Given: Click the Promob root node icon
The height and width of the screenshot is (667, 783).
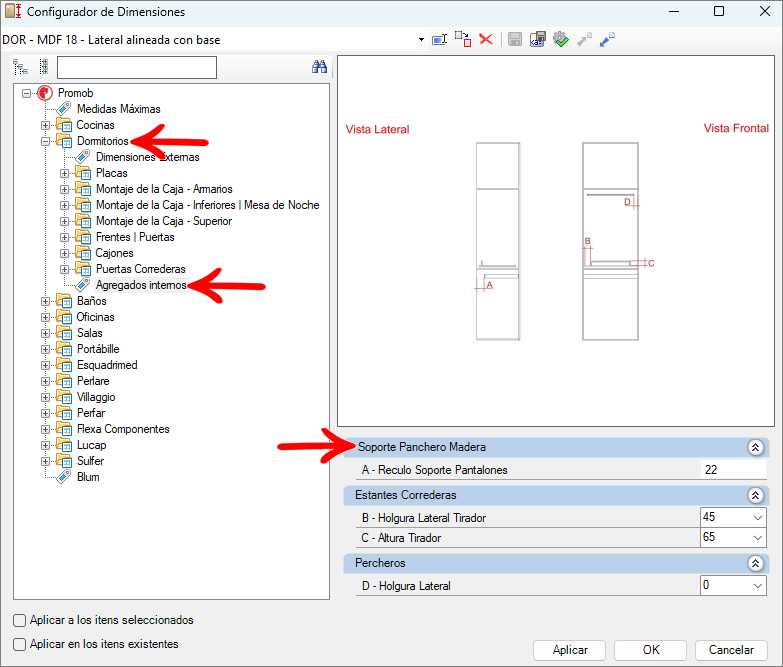Looking at the screenshot, I should [45, 93].
